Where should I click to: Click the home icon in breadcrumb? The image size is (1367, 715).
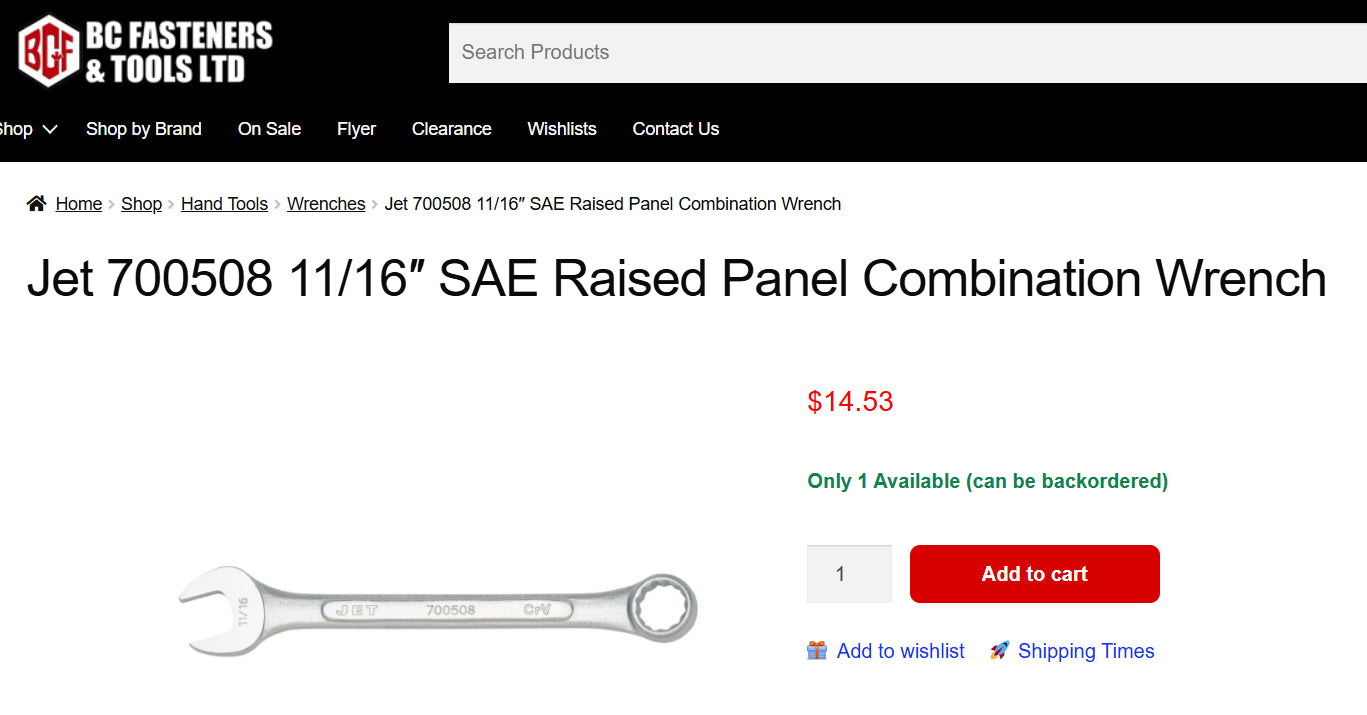[x=37, y=204]
